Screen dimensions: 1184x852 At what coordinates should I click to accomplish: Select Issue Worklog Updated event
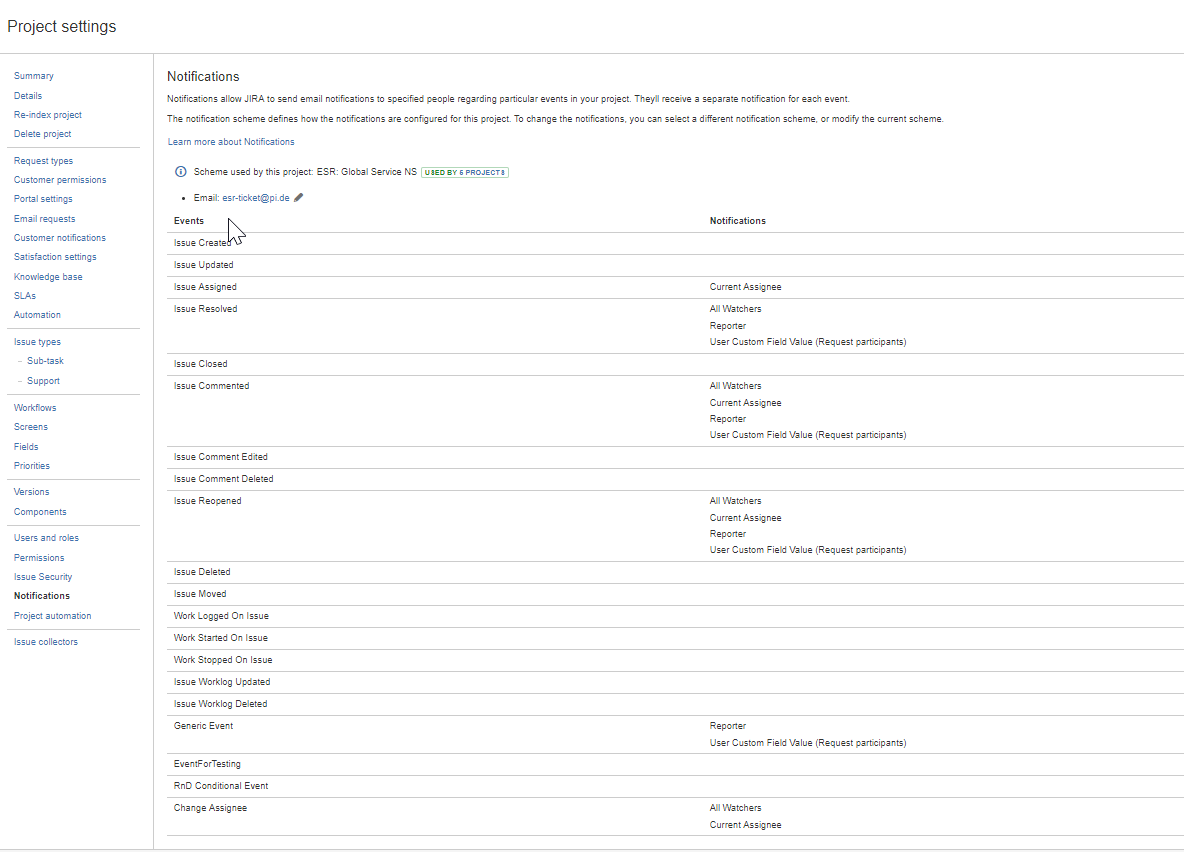(675, 682)
